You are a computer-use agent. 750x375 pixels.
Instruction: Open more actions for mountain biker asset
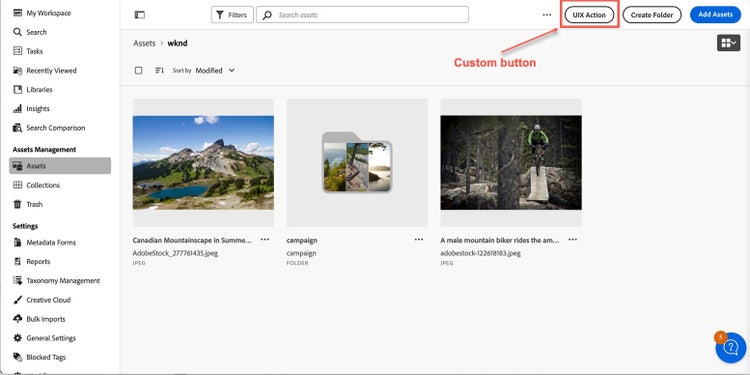pos(573,240)
